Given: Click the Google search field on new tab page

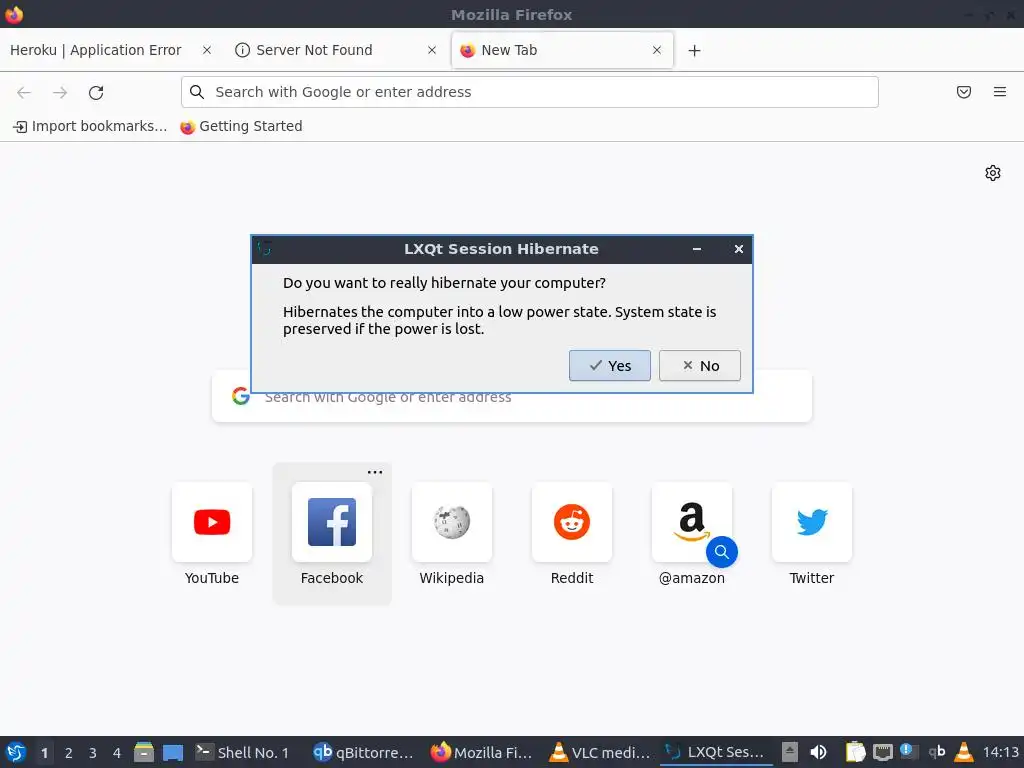Looking at the screenshot, I should click(512, 396).
